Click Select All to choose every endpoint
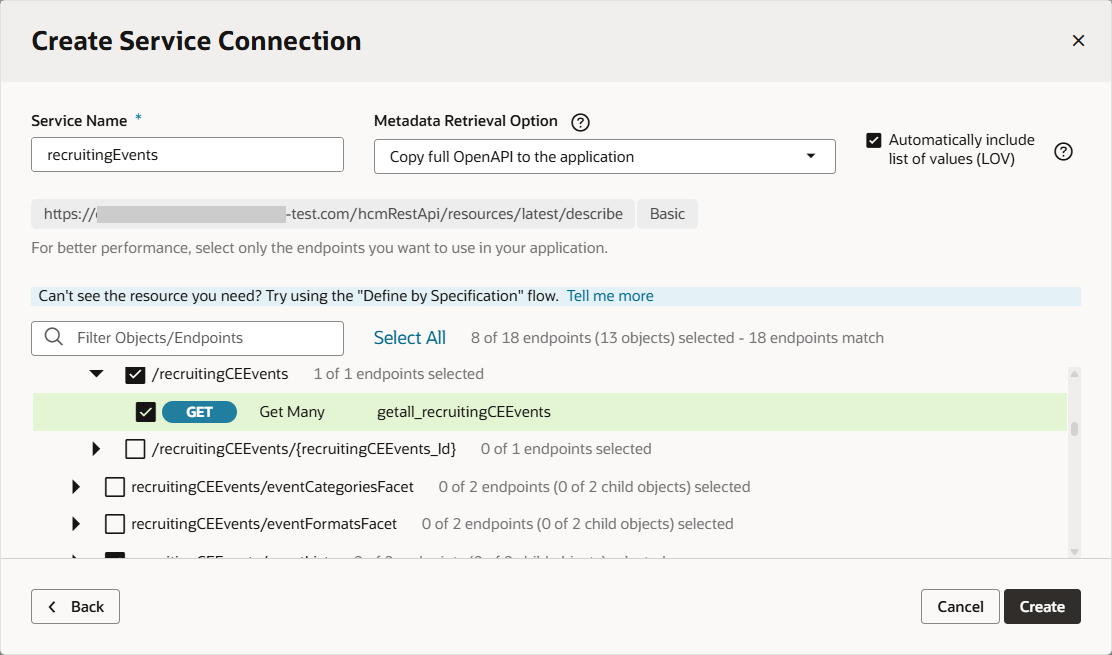This screenshot has width=1112, height=655. (x=410, y=337)
